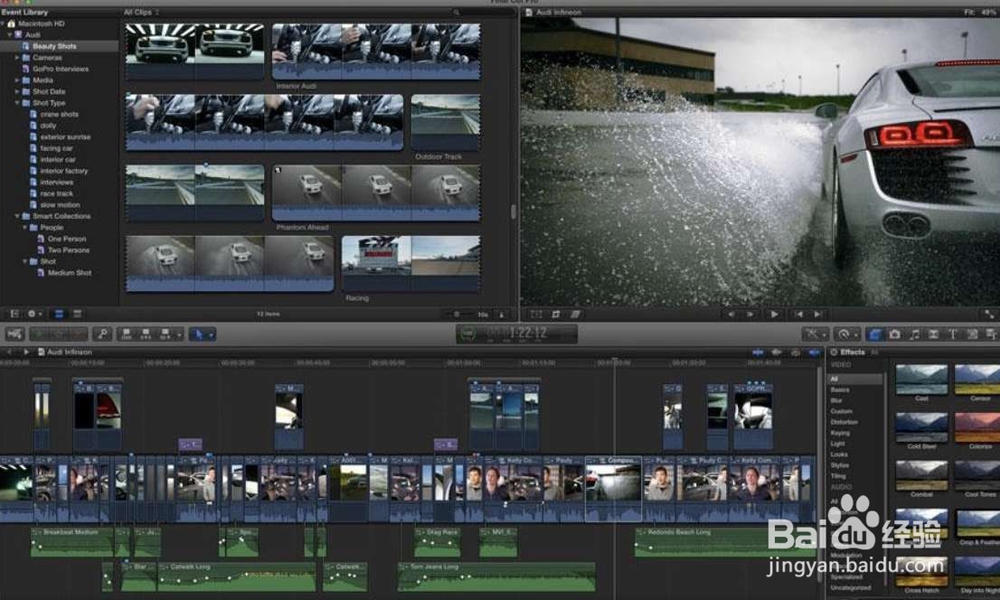Viewport: 1000px width, 600px height.
Task: Select the Blur effects category
Action: (836, 400)
